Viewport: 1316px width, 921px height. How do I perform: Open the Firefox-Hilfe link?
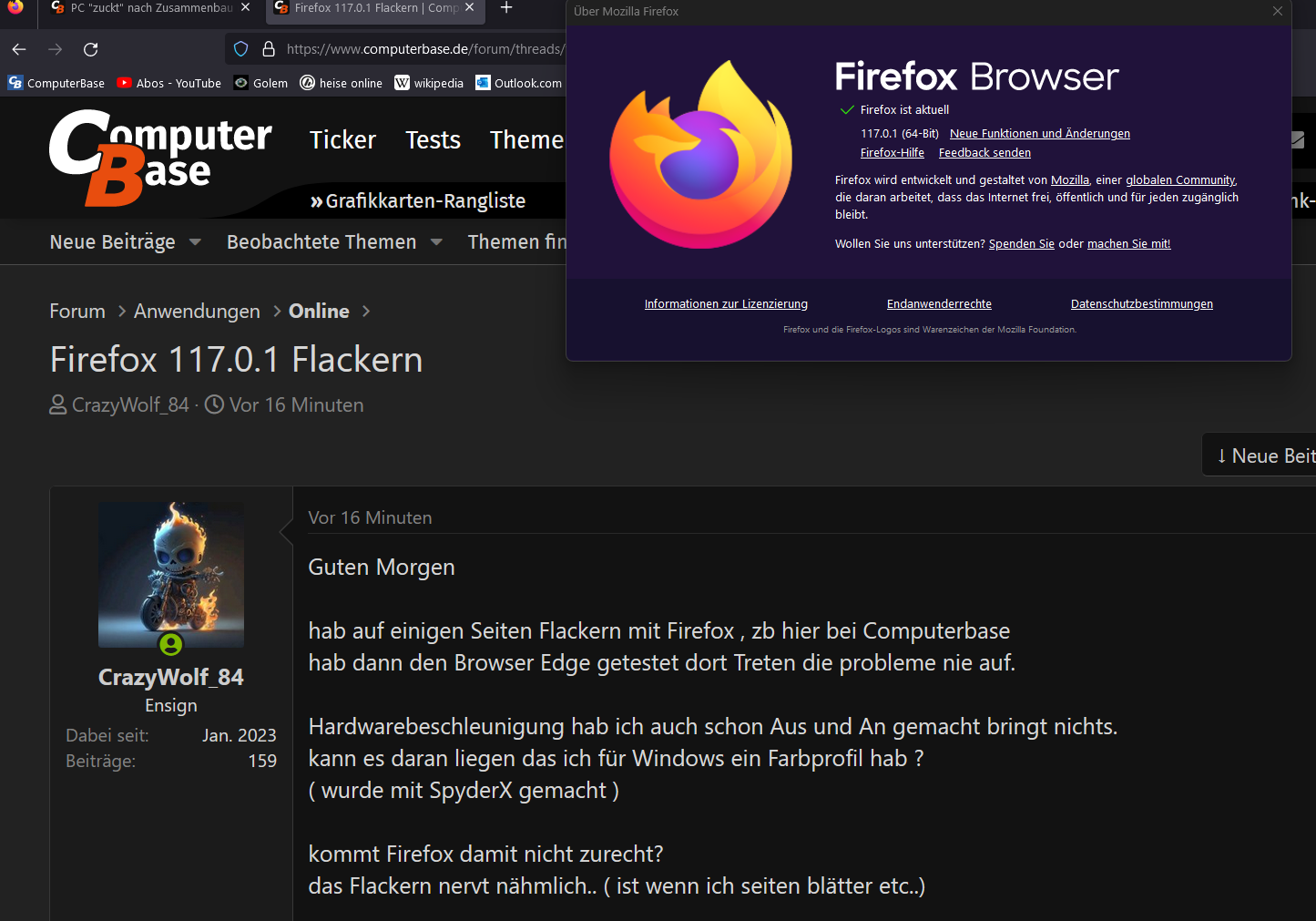(893, 152)
